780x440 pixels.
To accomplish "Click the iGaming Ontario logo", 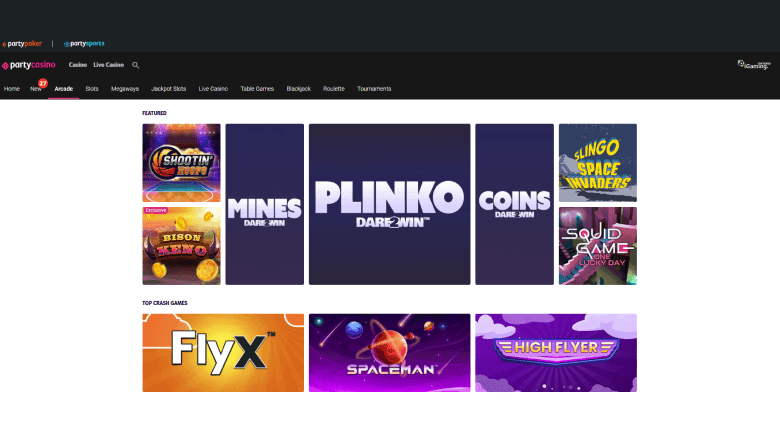I will pos(755,65).
